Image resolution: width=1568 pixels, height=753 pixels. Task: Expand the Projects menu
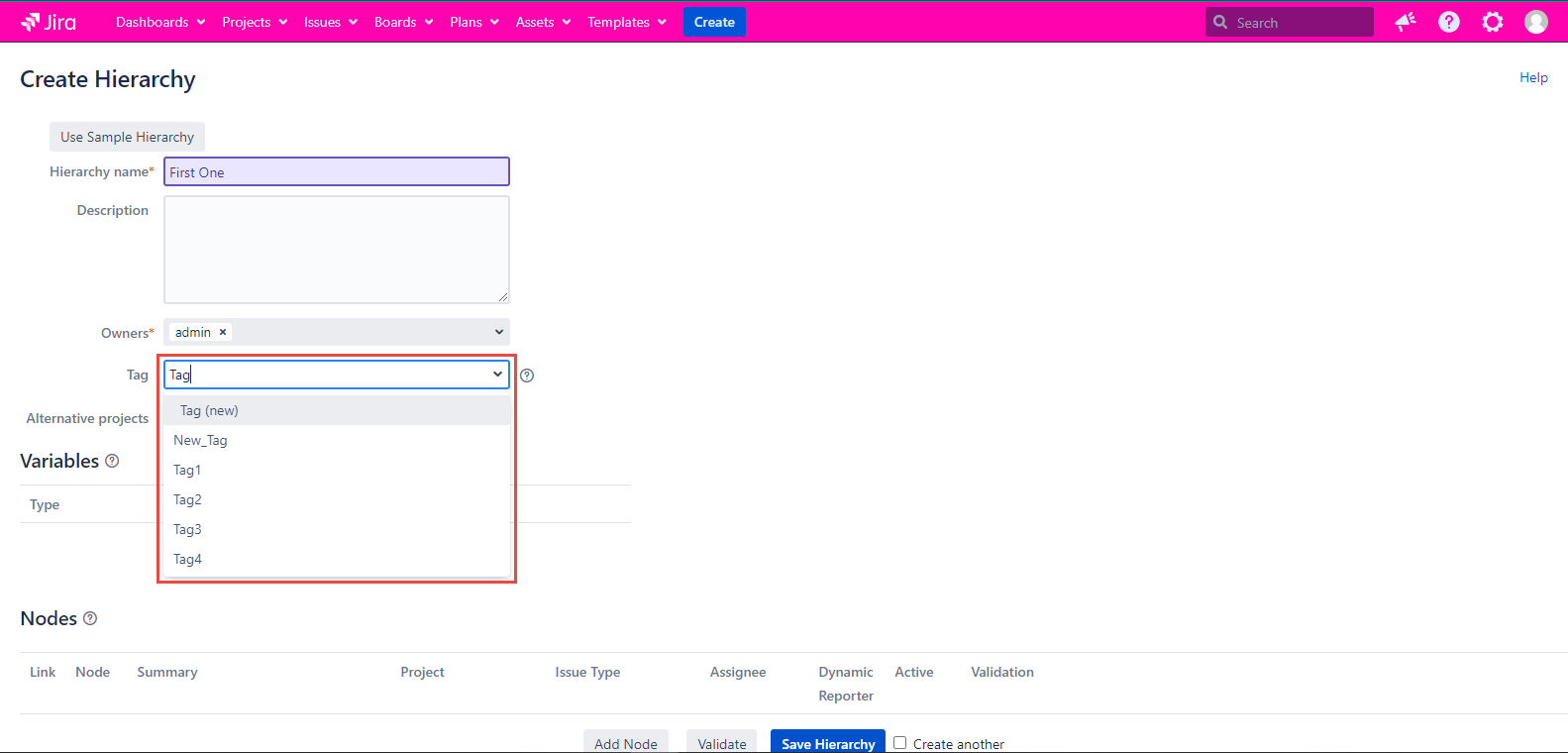pos(255,22)
